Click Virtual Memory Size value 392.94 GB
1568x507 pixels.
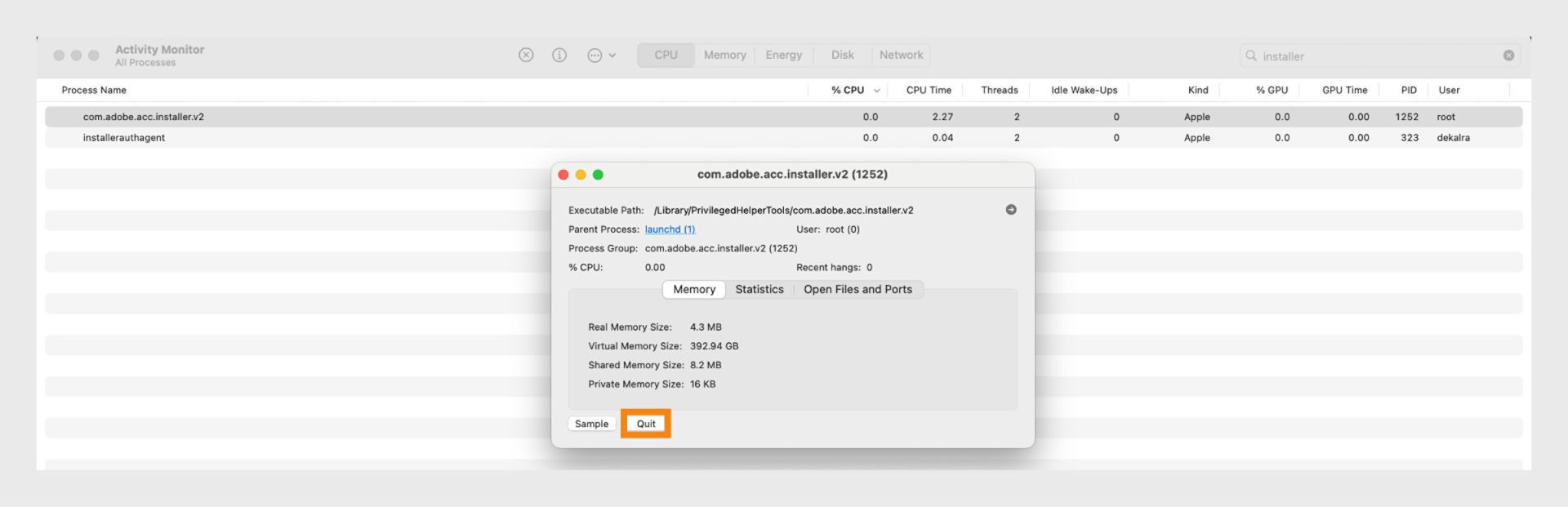coord(714,346)
